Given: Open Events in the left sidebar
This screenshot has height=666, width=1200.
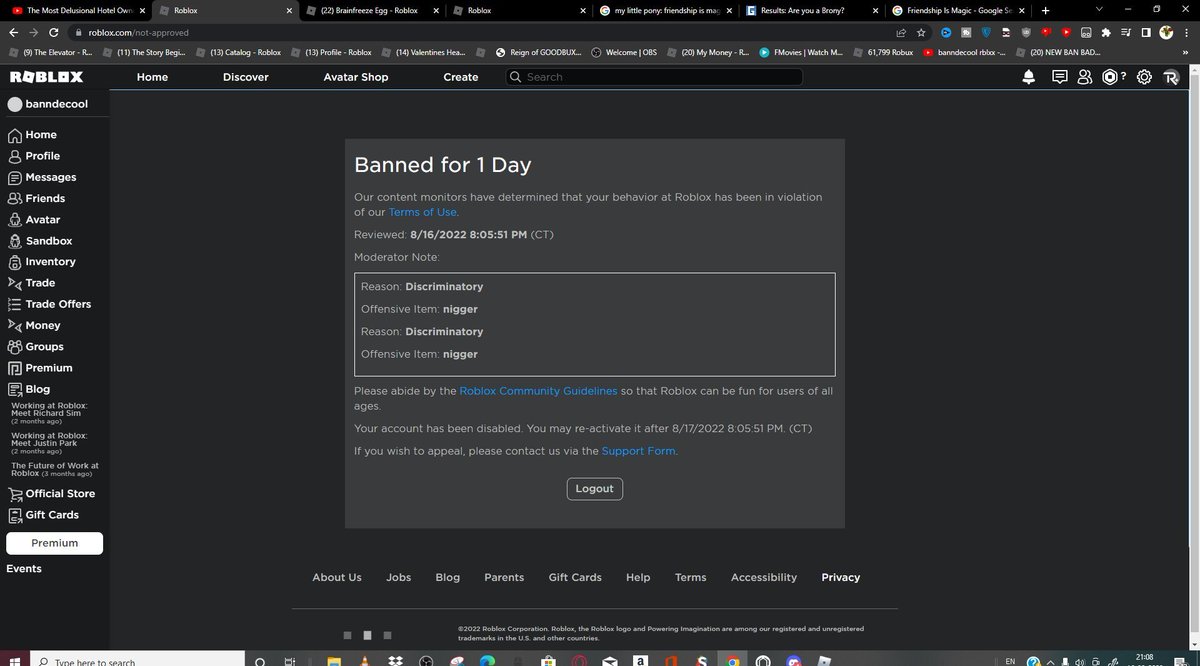Looking at the screenshot, I should [x=24, y=568].
